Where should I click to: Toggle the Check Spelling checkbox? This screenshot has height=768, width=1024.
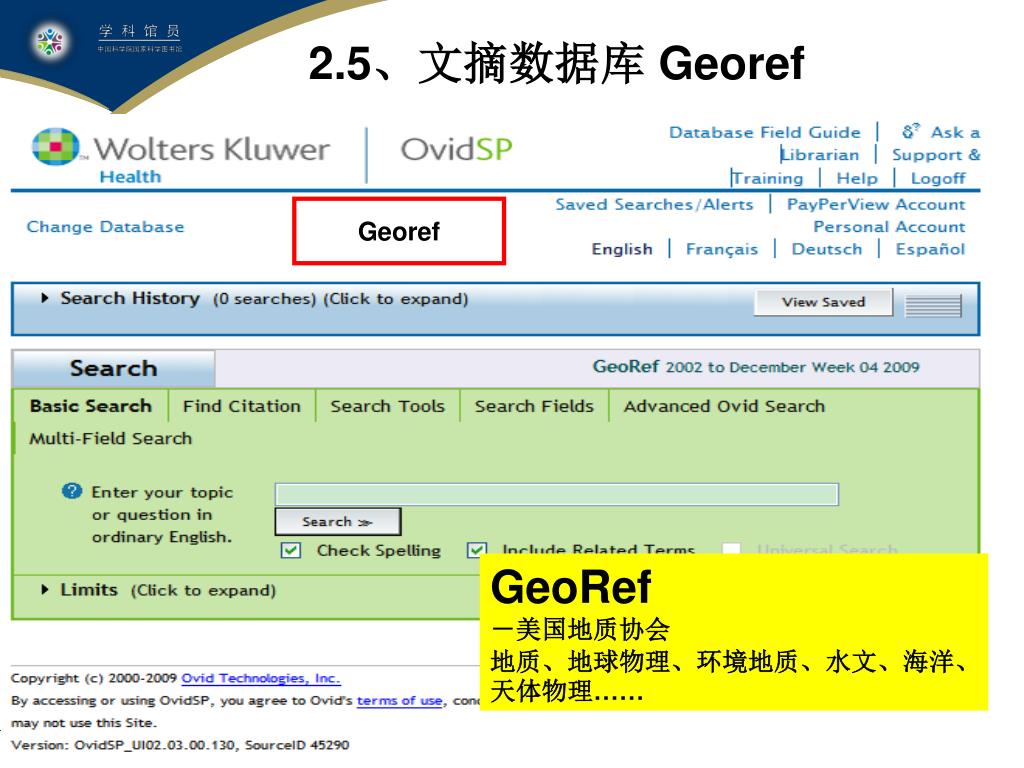(x=291, y=550)
